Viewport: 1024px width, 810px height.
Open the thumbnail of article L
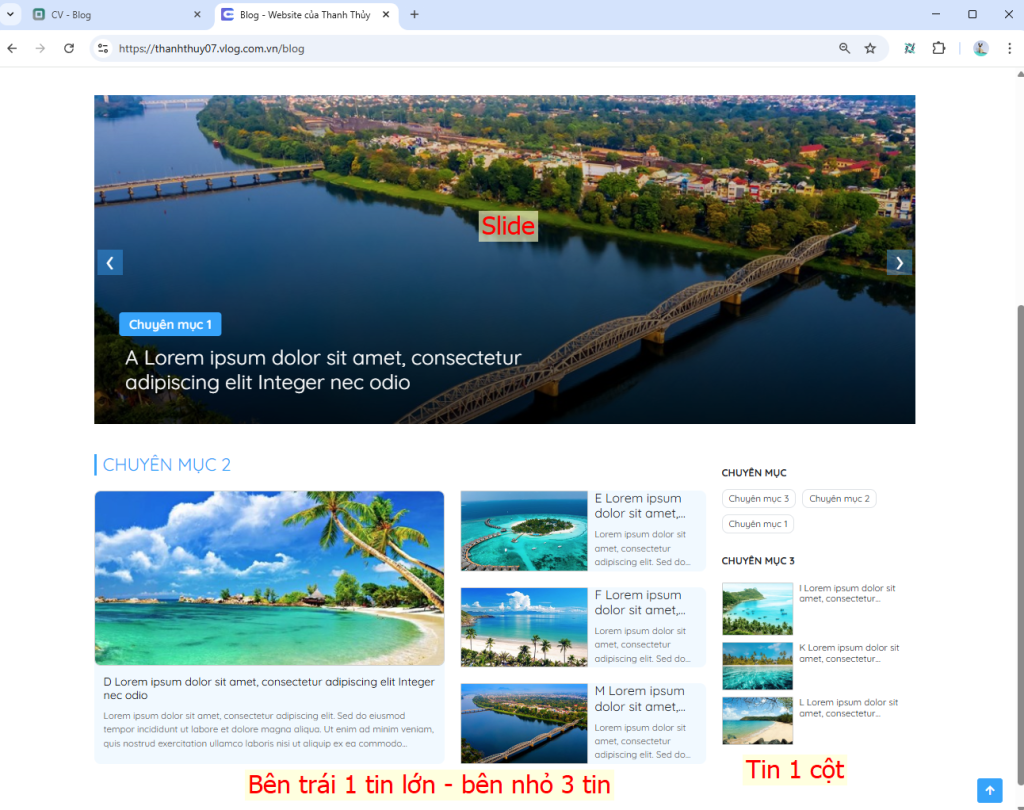pos(758,721)
